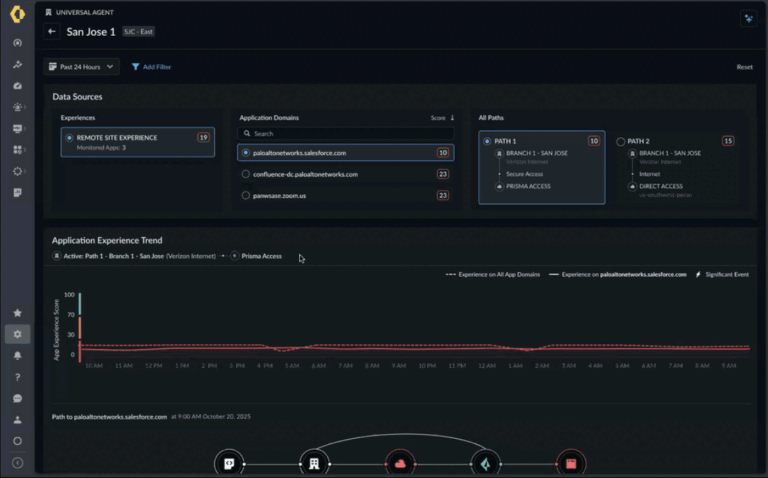Click score 19 badge on Remote Site Experience
The height and width of the screenshot is (478, 768).
(203, 138)
